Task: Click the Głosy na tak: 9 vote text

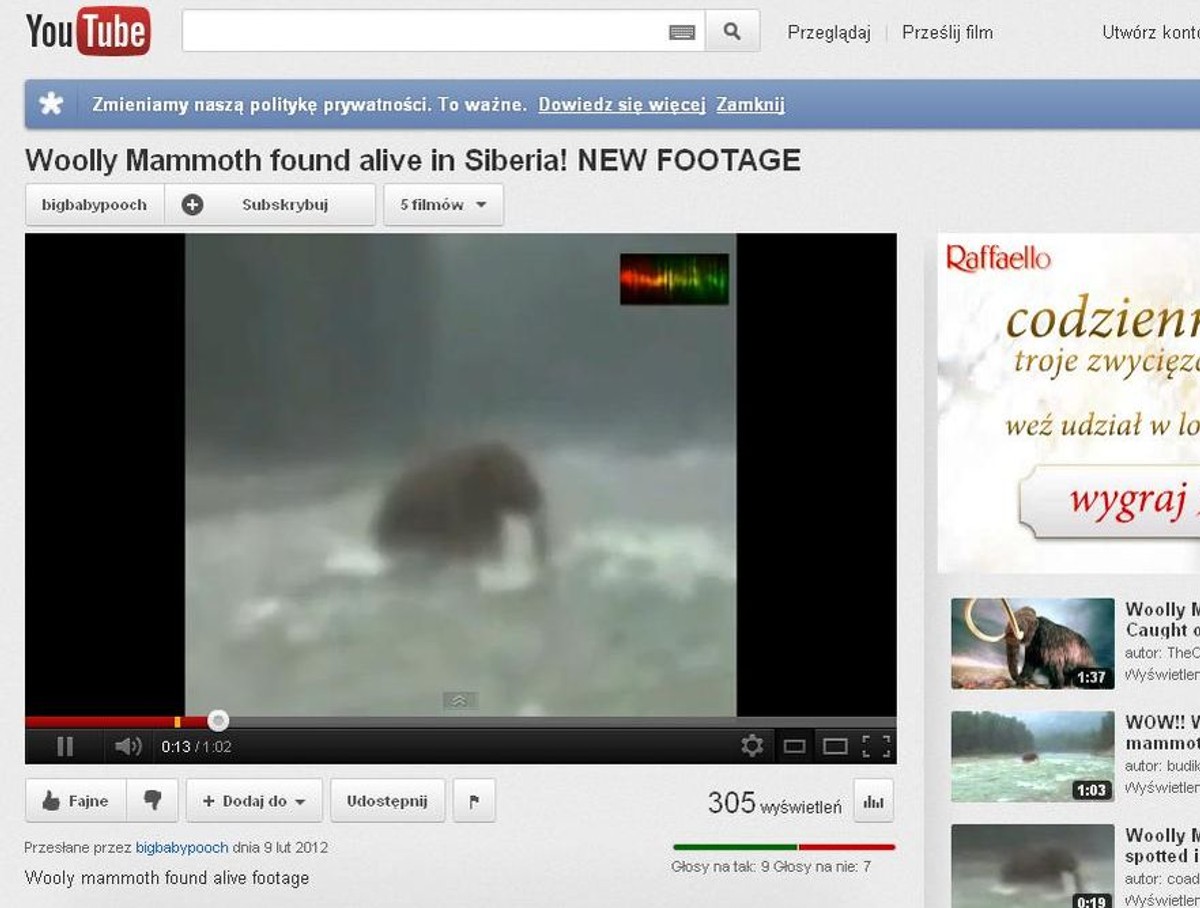Action: pos(720,867)
